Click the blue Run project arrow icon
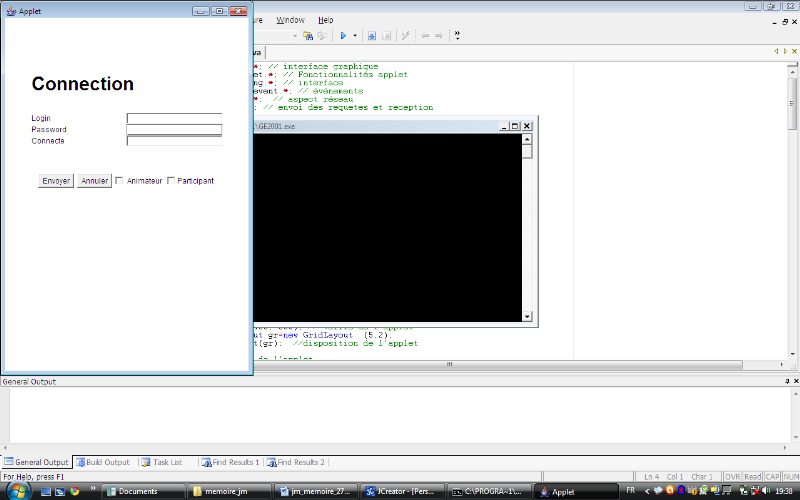This screenshot has height=500, width=800. pos(343,36)
